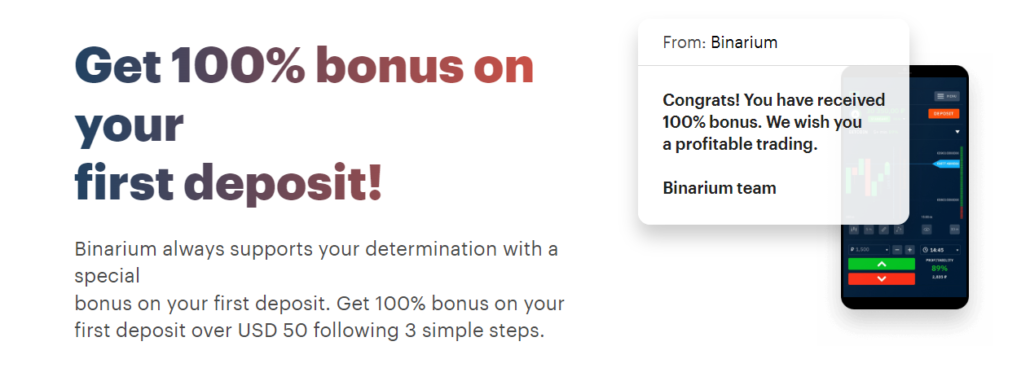Click the Binarium sender name
The height and width of the screenshot is (381, 1030).
744,43
